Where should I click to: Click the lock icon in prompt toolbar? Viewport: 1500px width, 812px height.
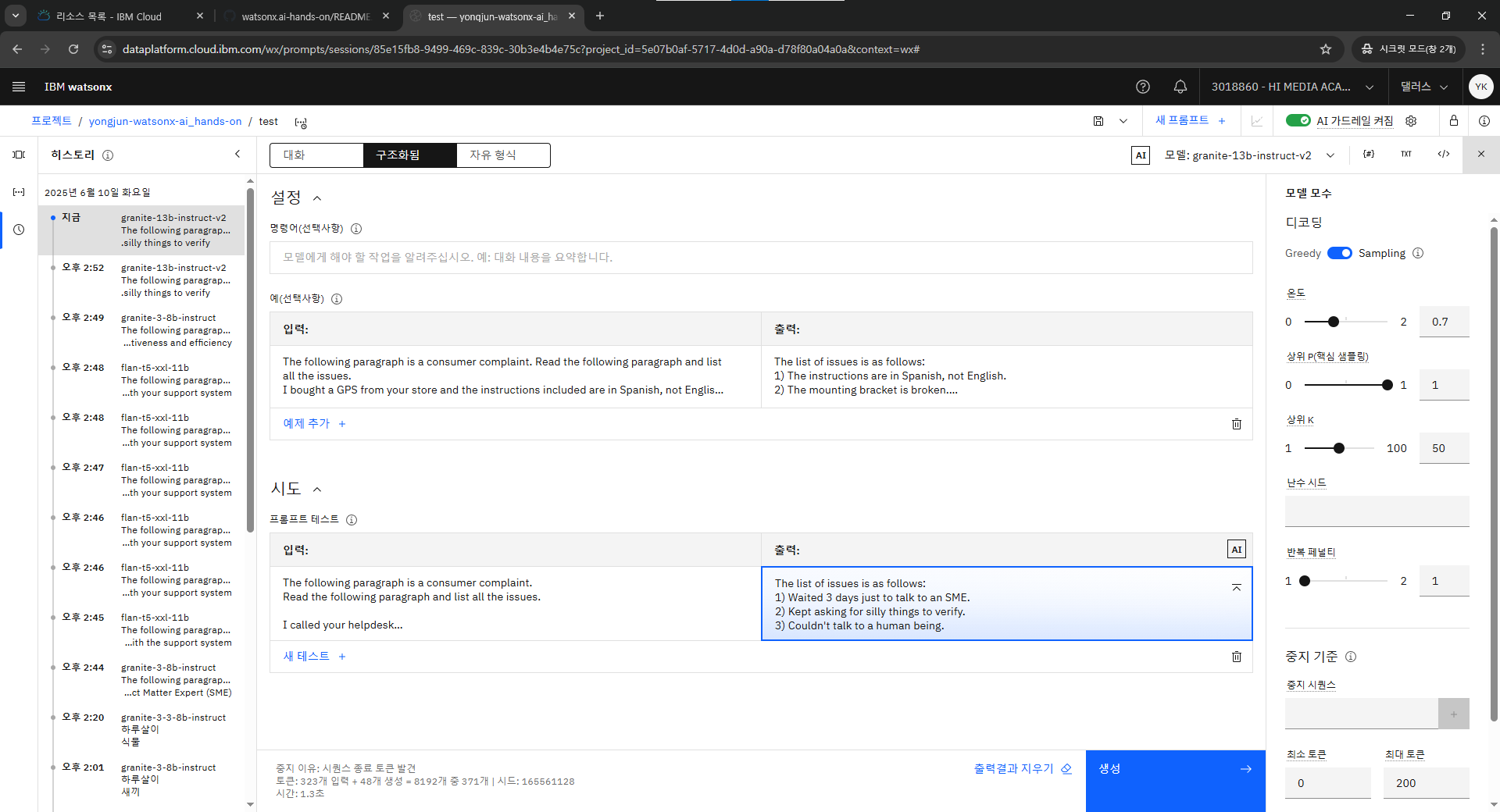(1454, 121)
